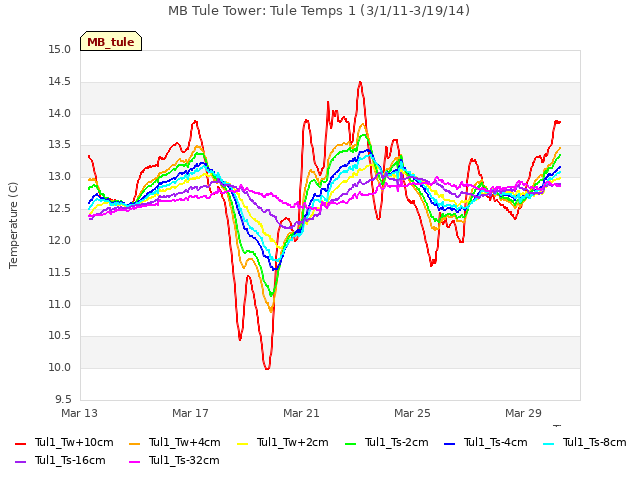Click the Mar 17 x-axis label
This screenshot has height=480, width=640.
[190, 413]
